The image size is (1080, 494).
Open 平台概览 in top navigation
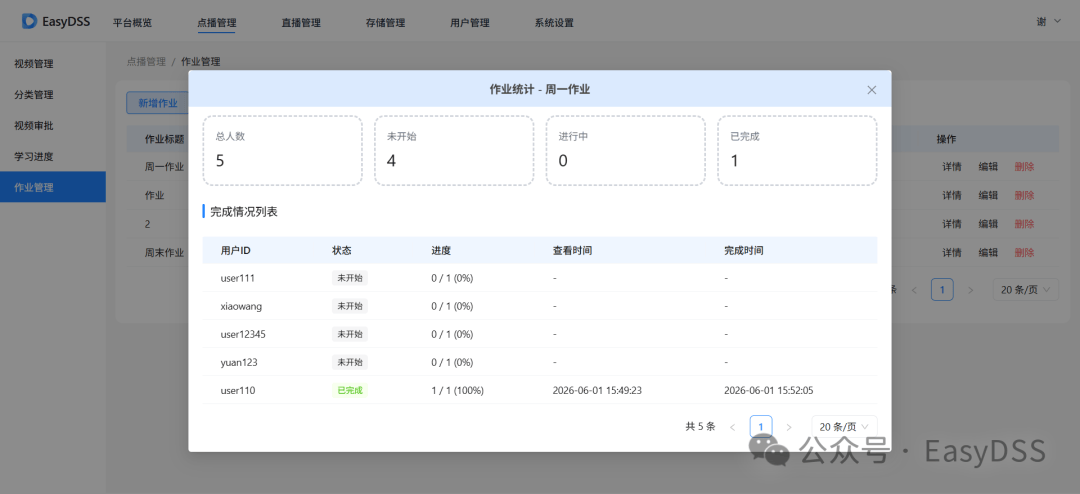click(132, 22)
